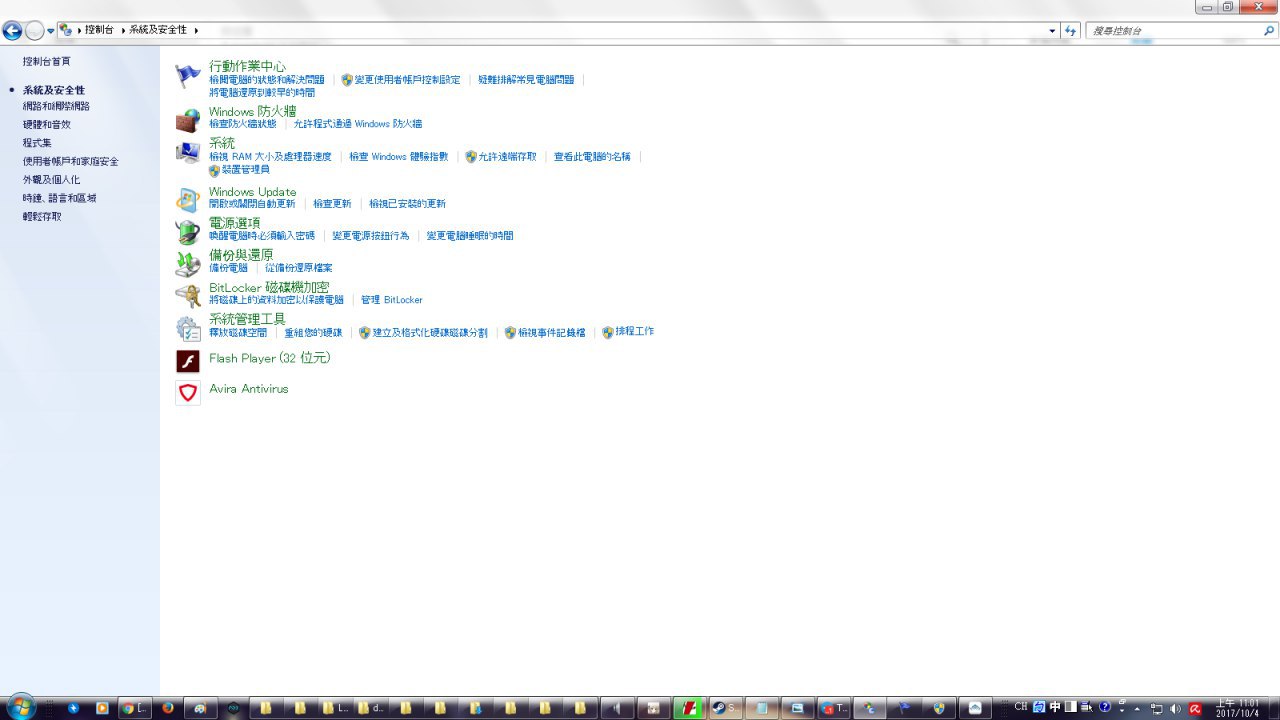Select 輕鬆存取 in the sidebar

click(42, 216)
